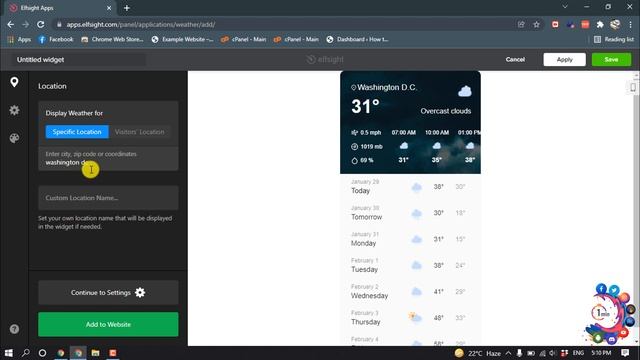Open the Dashboard bookmark

pos(358,39)
